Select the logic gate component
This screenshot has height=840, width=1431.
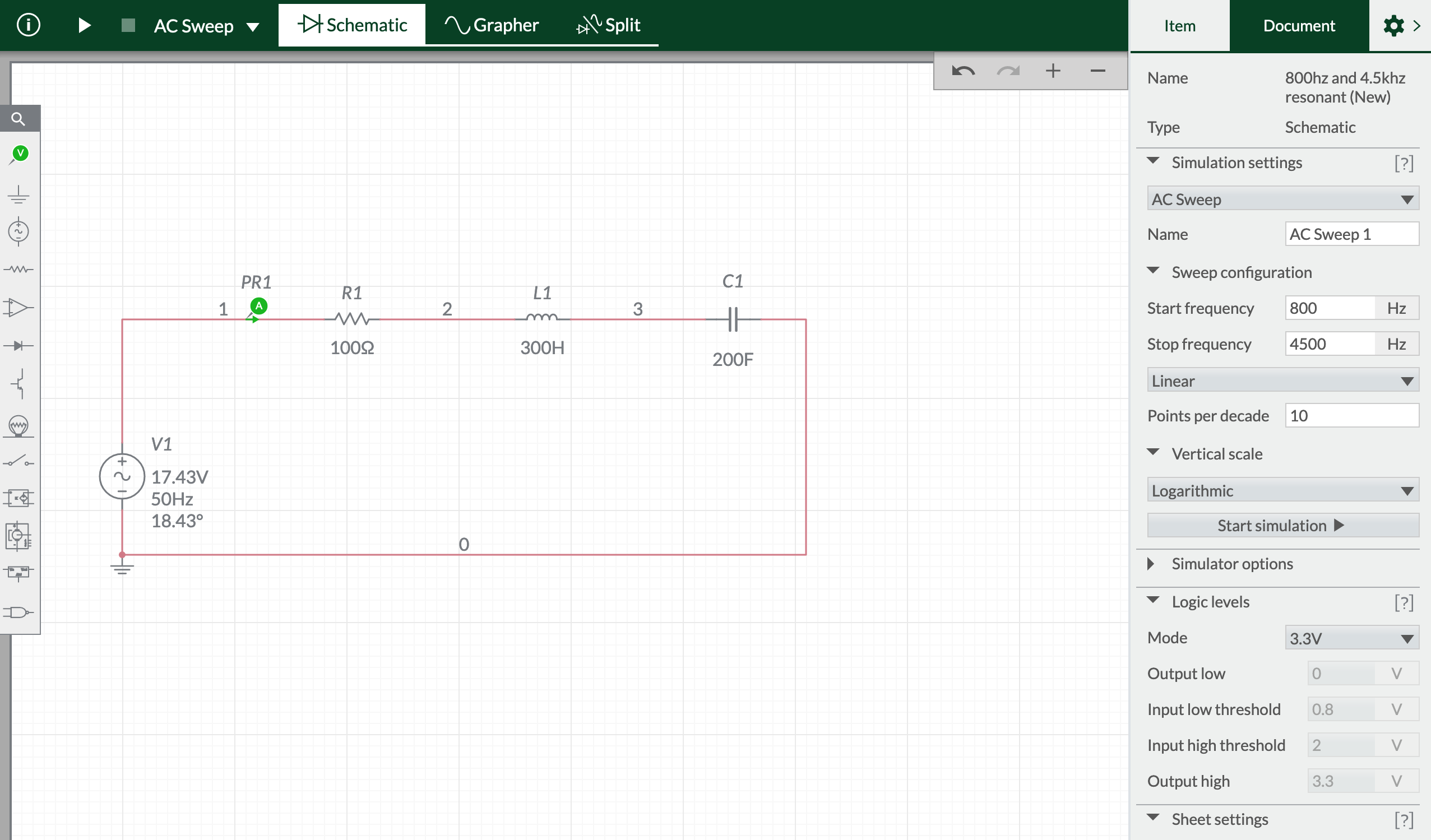(18, 612)
